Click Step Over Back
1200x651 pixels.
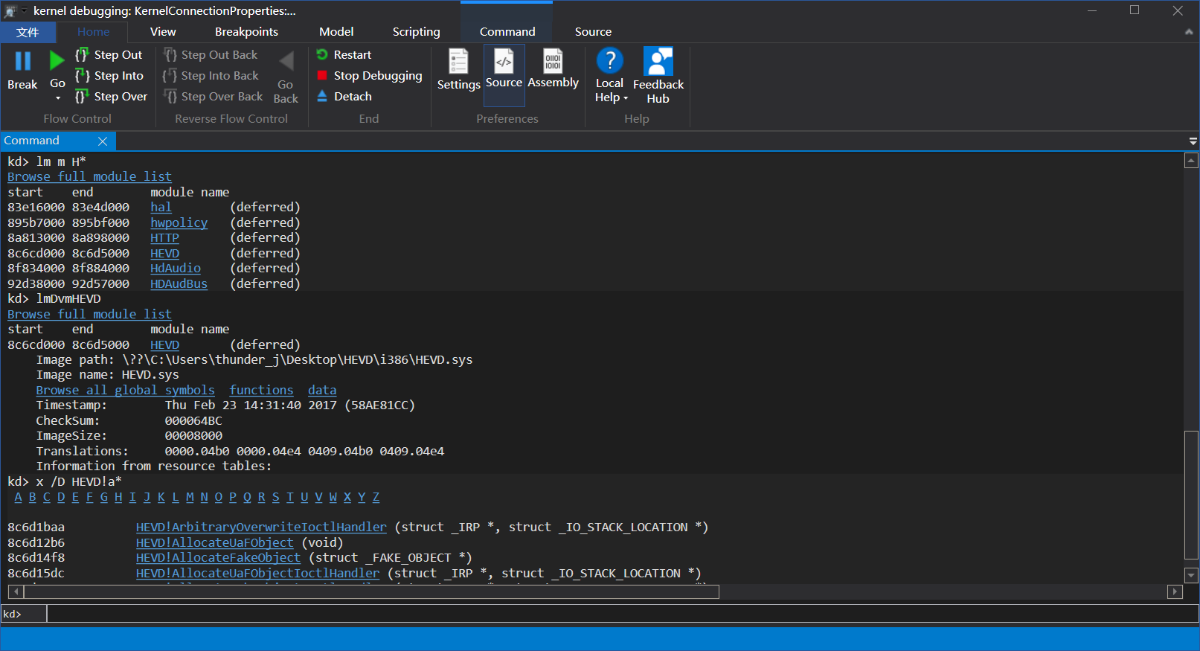213,97
